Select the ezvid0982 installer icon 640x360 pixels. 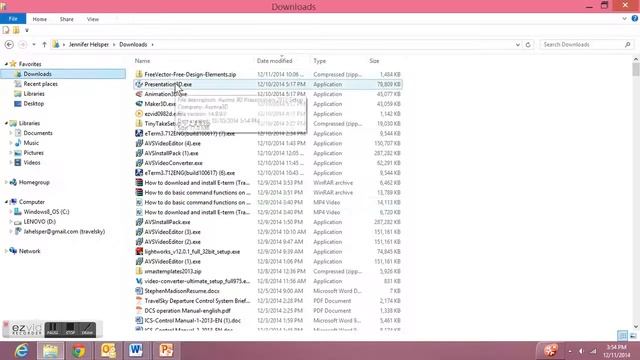[139, 113]
